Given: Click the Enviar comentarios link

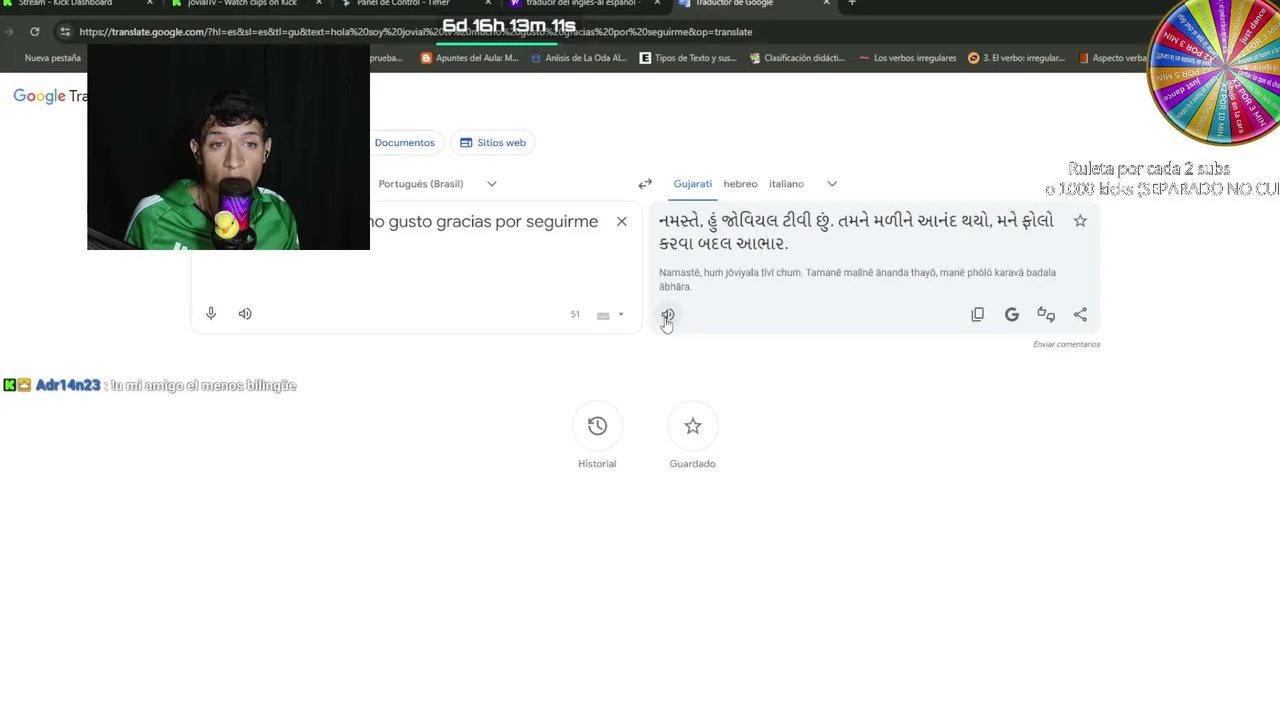Looking at the screenshot, I should [1066, 345].
